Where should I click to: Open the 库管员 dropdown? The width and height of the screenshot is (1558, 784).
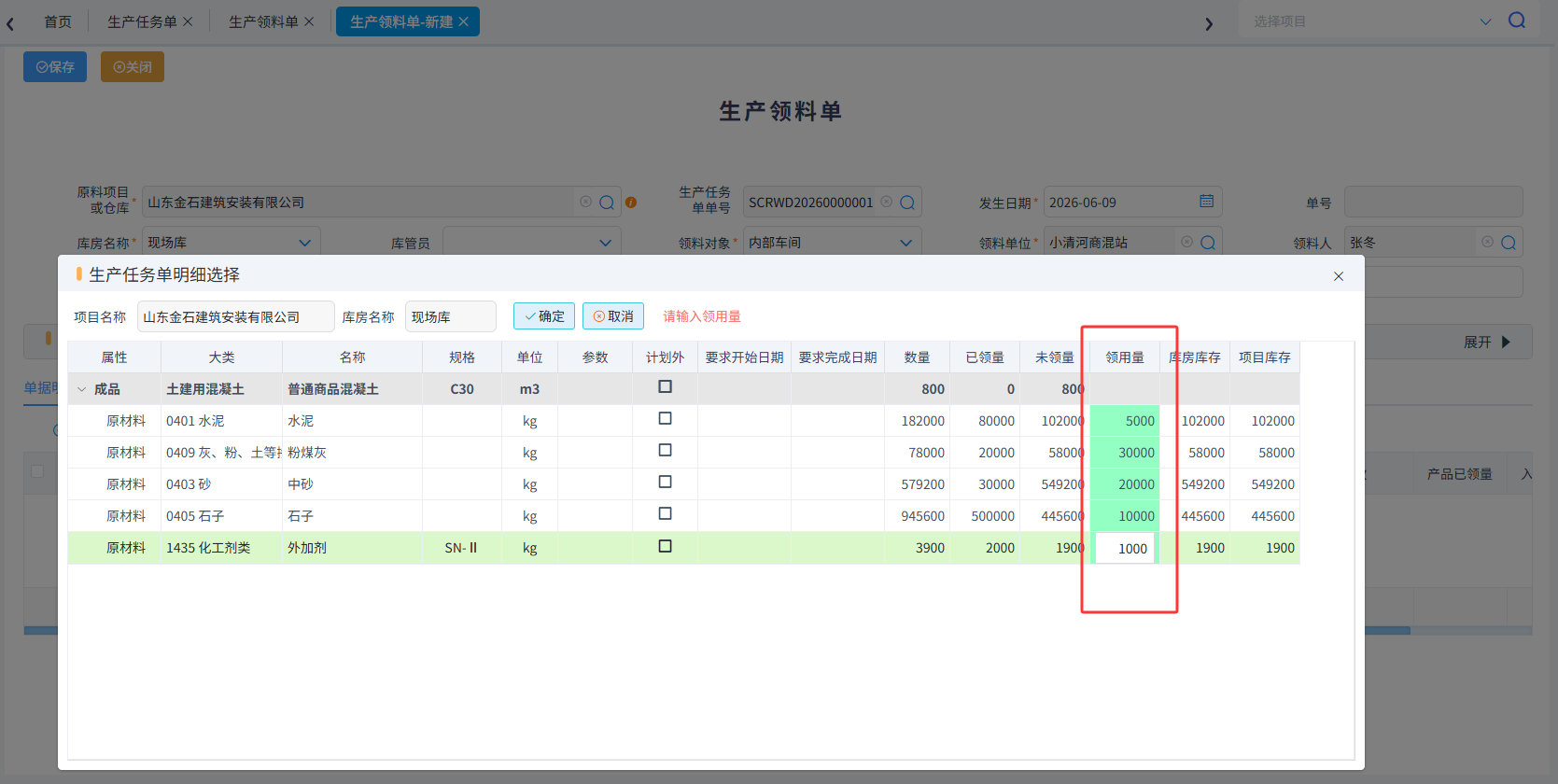tap(606, 243)
